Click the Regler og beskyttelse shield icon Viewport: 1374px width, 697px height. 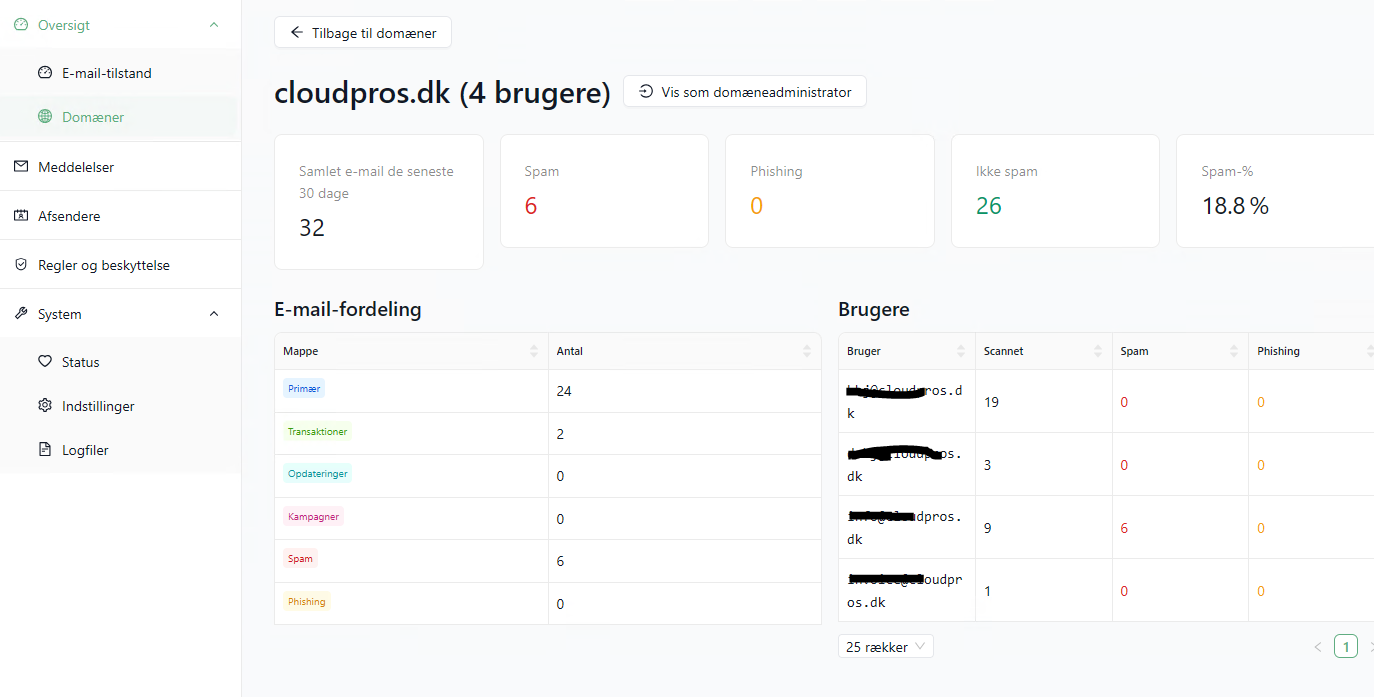point(21,265)
